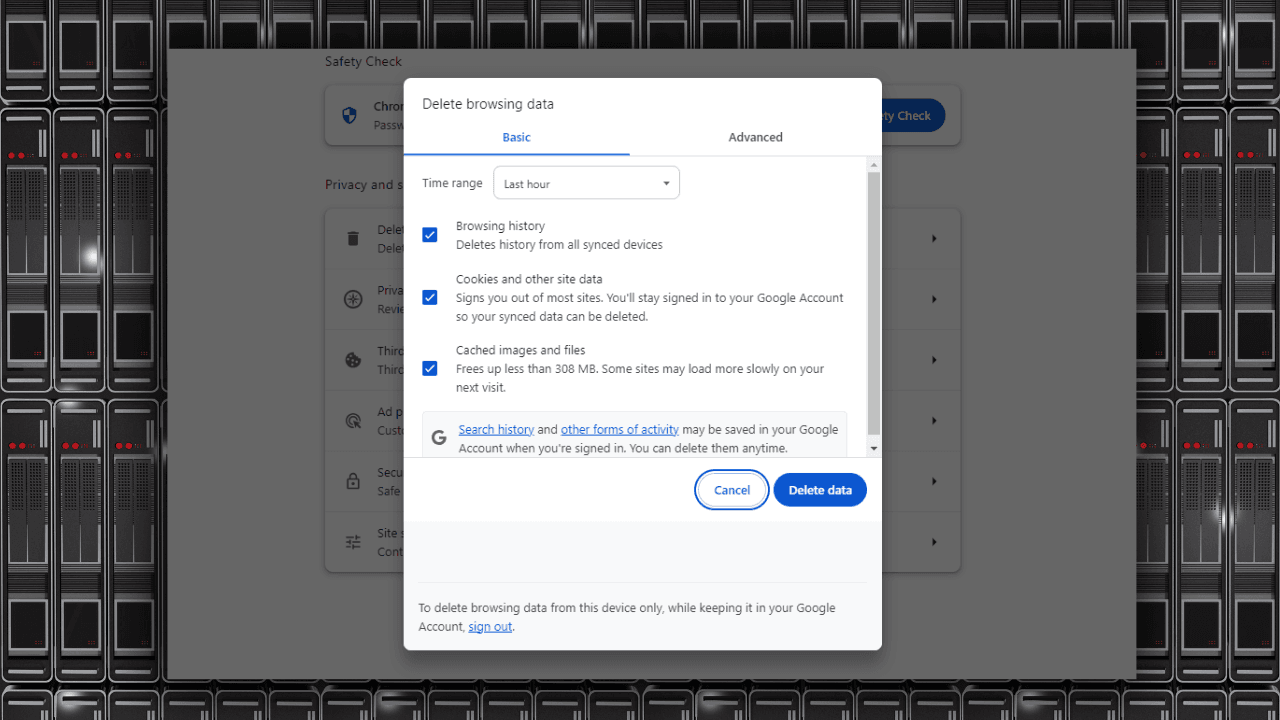Expand the Site settings row

(934, 541)
